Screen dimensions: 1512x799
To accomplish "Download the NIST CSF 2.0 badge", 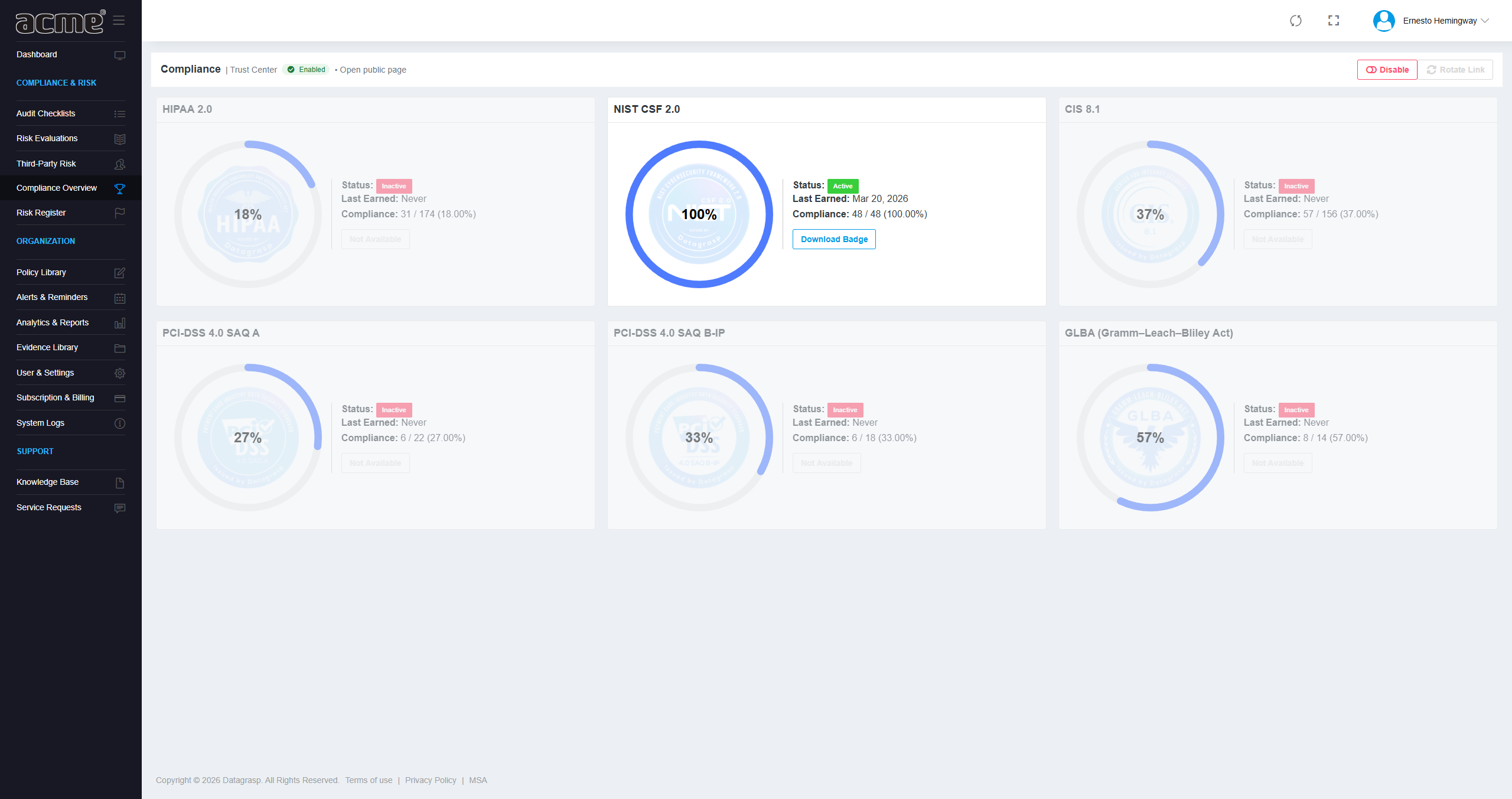I will (834, 239).
